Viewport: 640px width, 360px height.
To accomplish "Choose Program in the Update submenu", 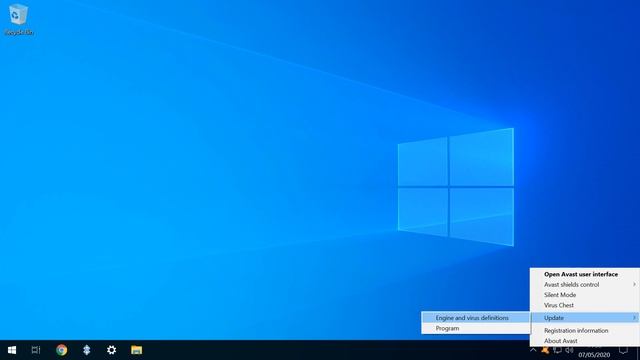I will [x=476, y=328].
